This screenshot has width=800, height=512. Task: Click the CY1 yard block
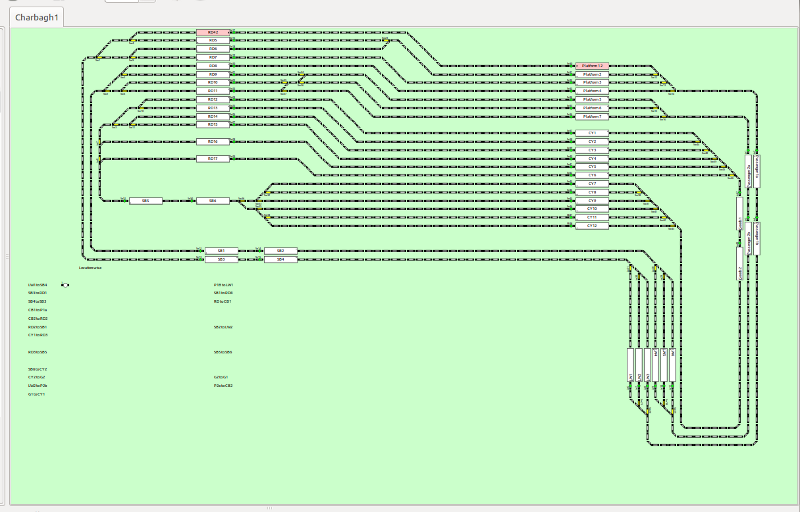click(592, 133)
